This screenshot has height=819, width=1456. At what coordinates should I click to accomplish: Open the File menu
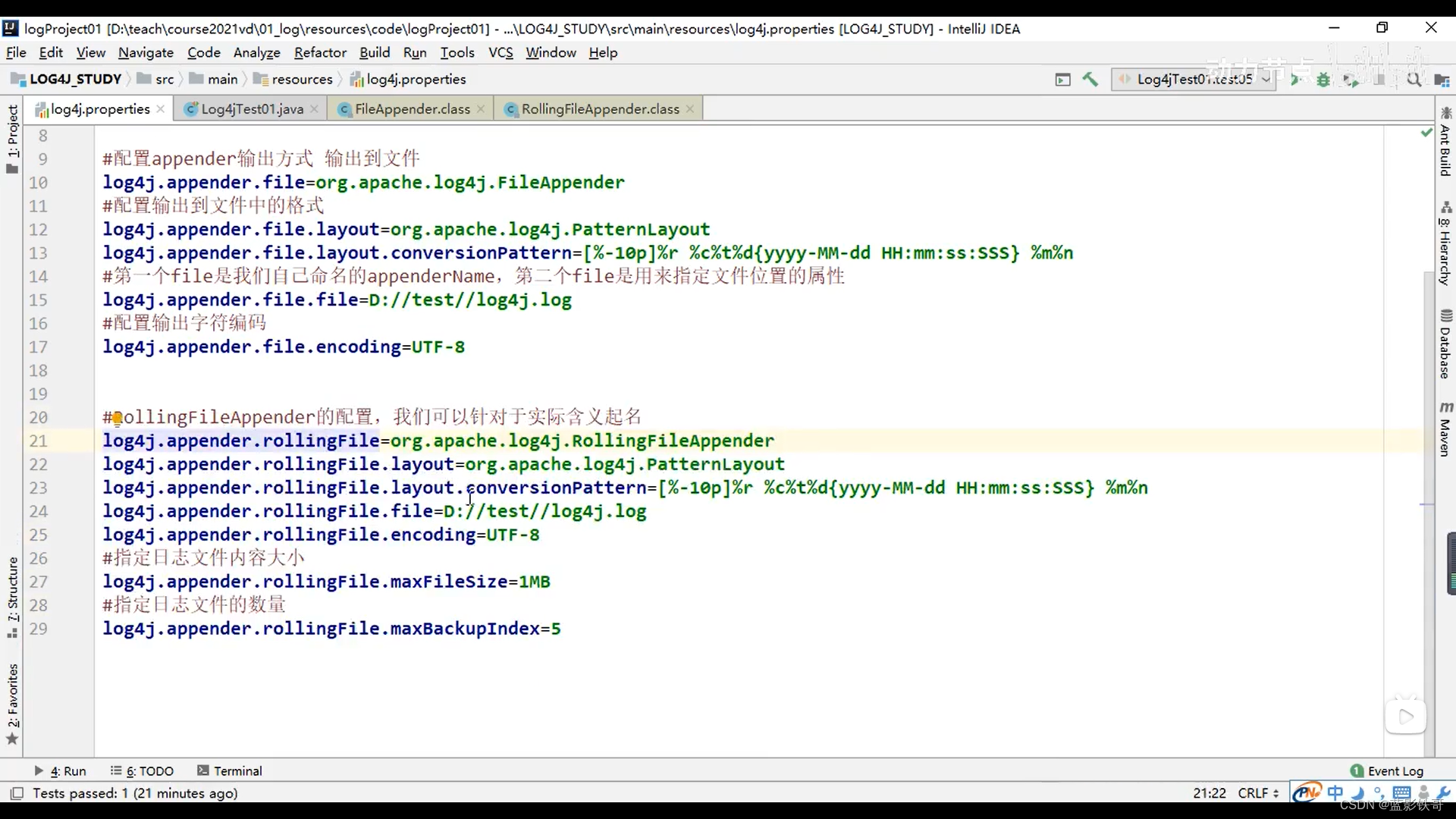pyautogui.click(x=16, y=52)
